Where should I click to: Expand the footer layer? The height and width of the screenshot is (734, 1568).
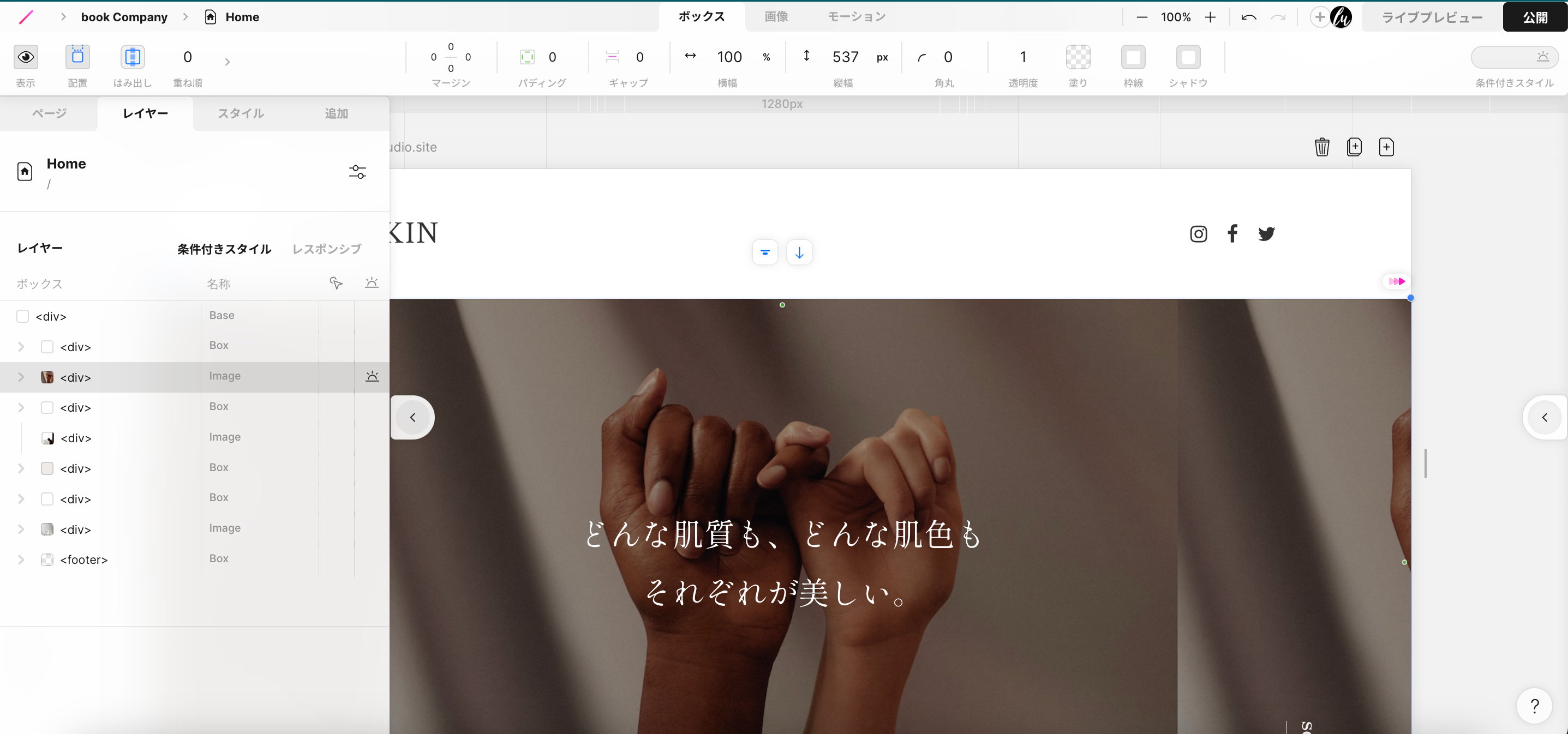tap(21, 560)
